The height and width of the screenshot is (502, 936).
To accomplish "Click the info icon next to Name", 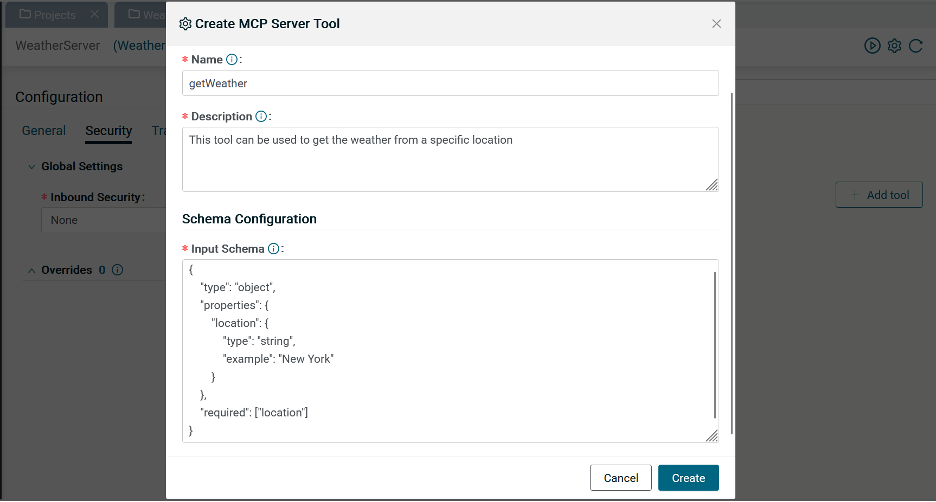I will (x=232, y=60).
